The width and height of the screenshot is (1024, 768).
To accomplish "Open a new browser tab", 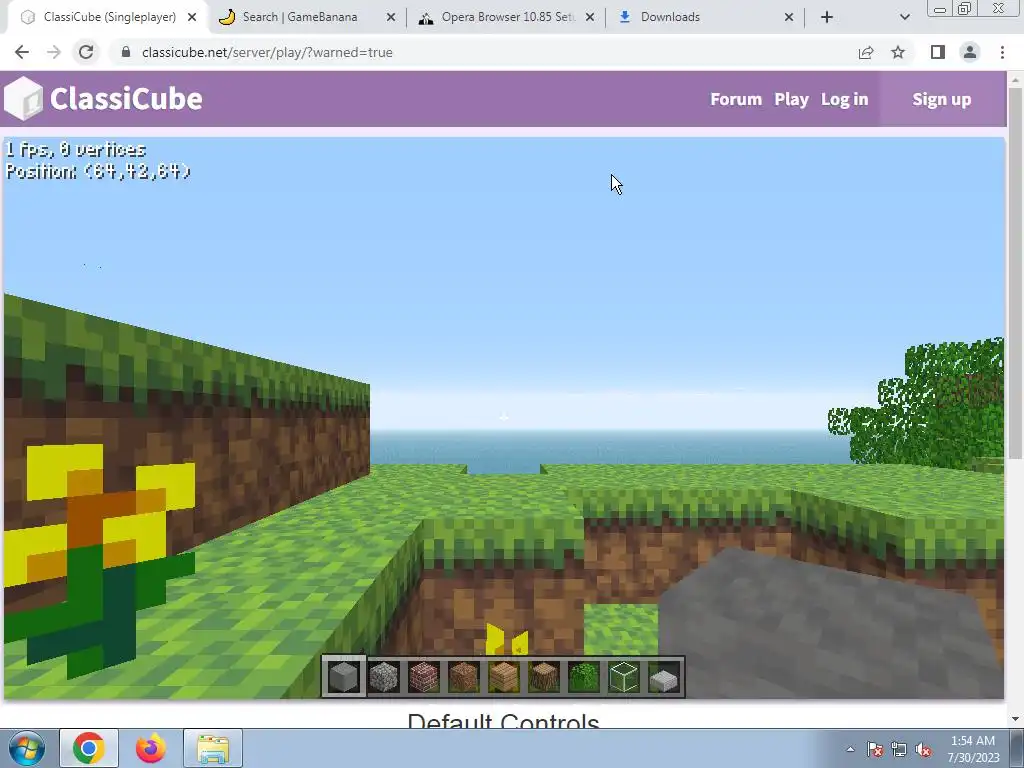I will (827, 17).
